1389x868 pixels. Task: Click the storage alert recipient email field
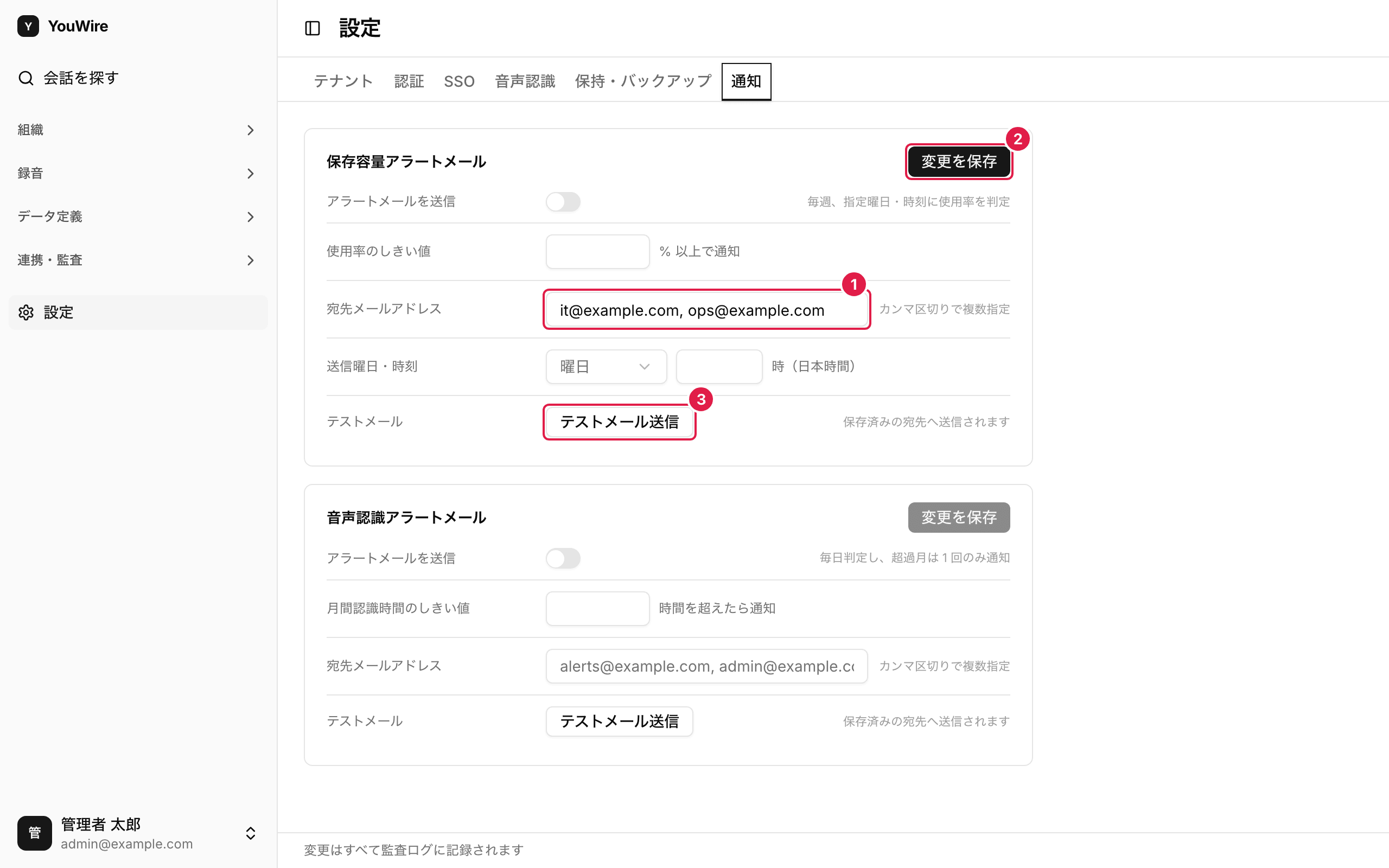click(x=706, y=309)
